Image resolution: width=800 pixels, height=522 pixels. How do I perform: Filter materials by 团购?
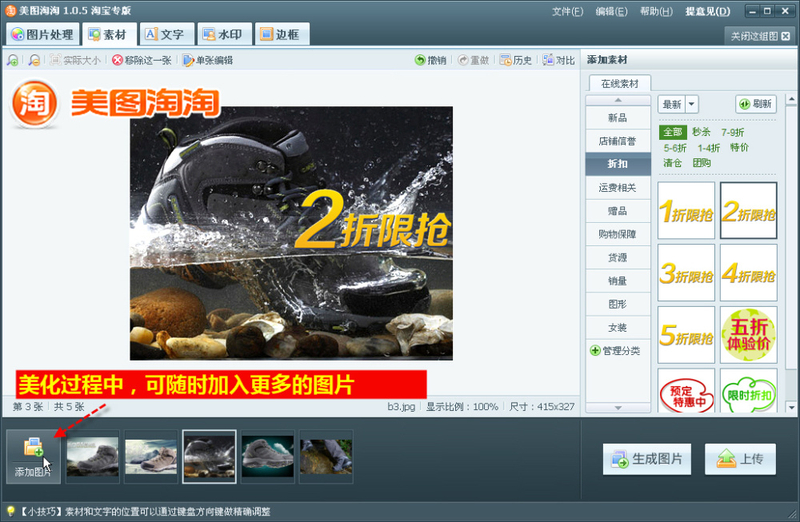702,163
